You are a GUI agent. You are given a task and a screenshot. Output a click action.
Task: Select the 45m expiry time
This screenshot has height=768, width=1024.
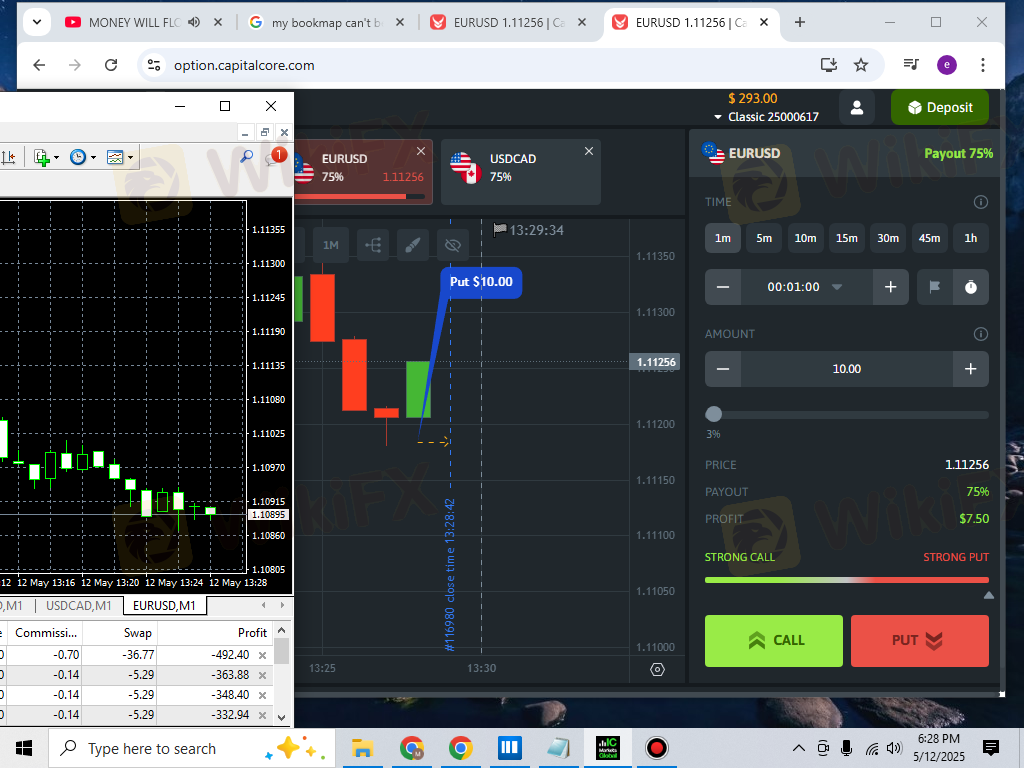(x=929, y=238)
